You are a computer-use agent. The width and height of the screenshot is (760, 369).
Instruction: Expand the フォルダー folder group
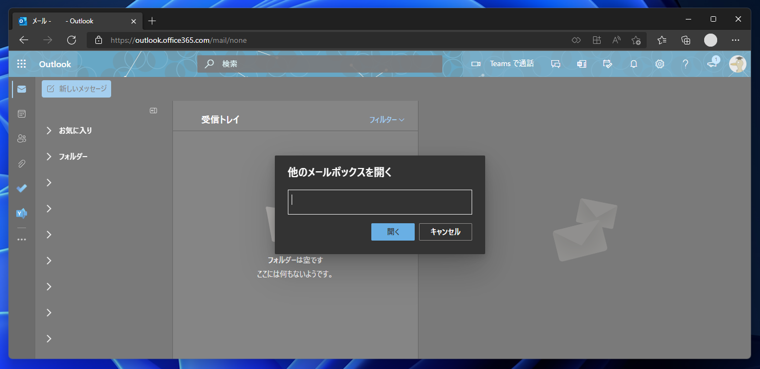(48, 157)
